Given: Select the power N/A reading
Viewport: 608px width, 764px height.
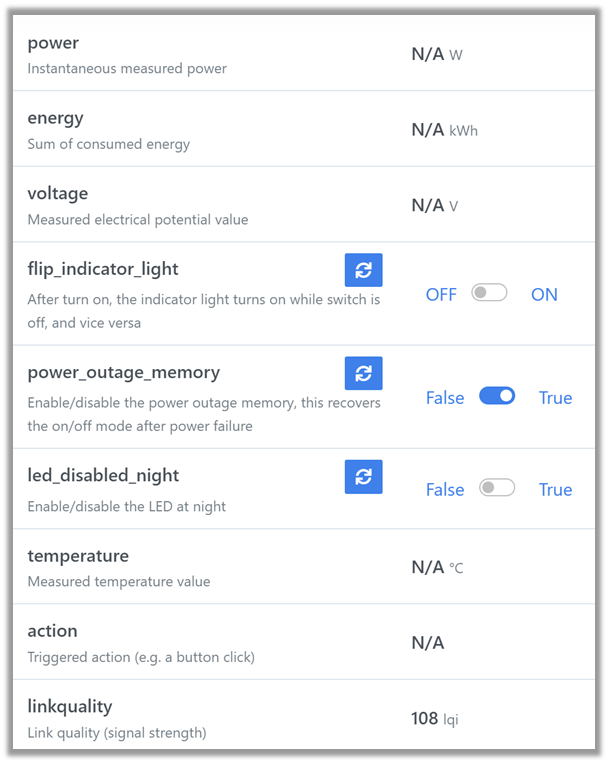Looking at the screenshot, I should pos(427,54).
